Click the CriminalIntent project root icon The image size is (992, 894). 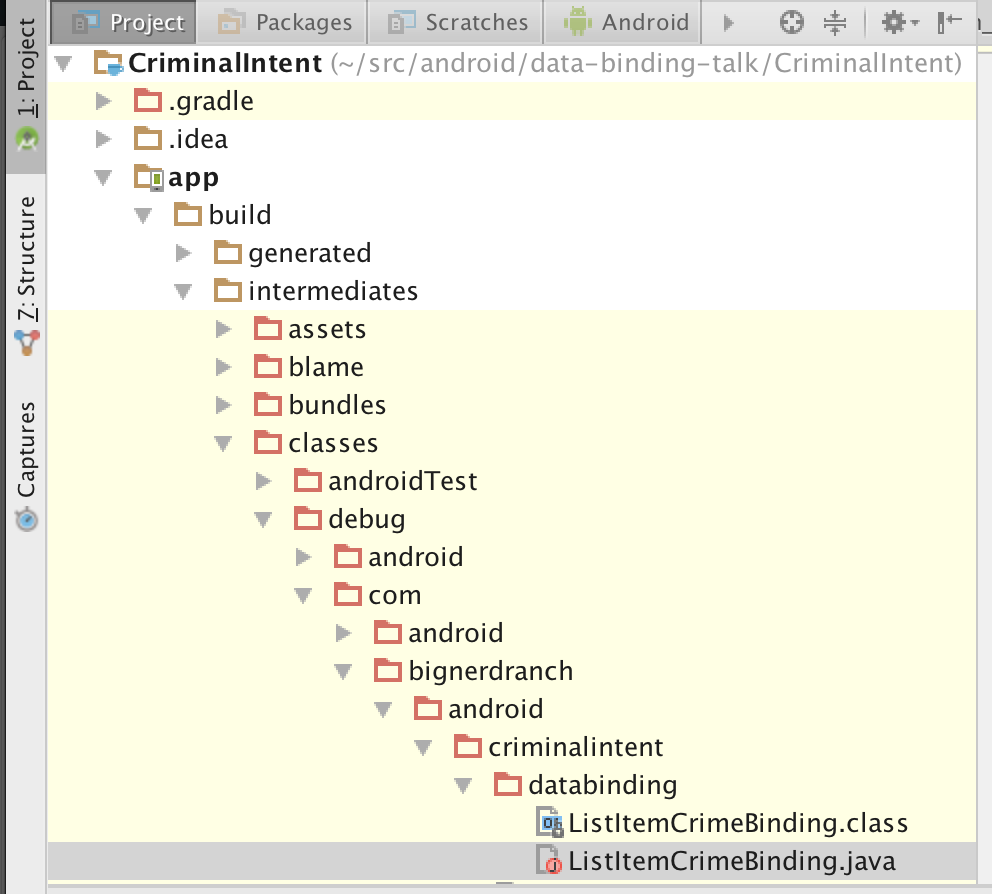[x=108, y=63]
